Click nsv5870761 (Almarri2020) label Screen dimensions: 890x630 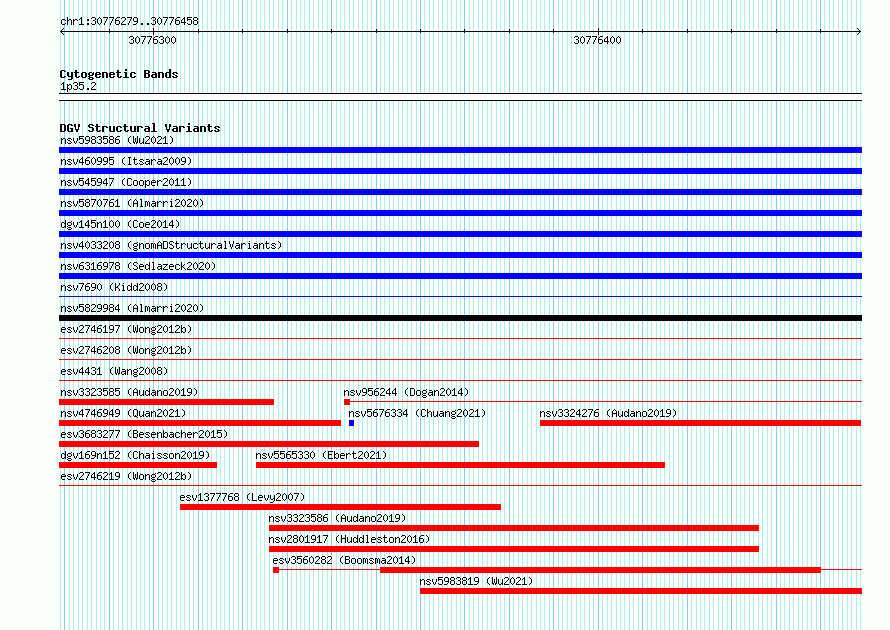132,203
